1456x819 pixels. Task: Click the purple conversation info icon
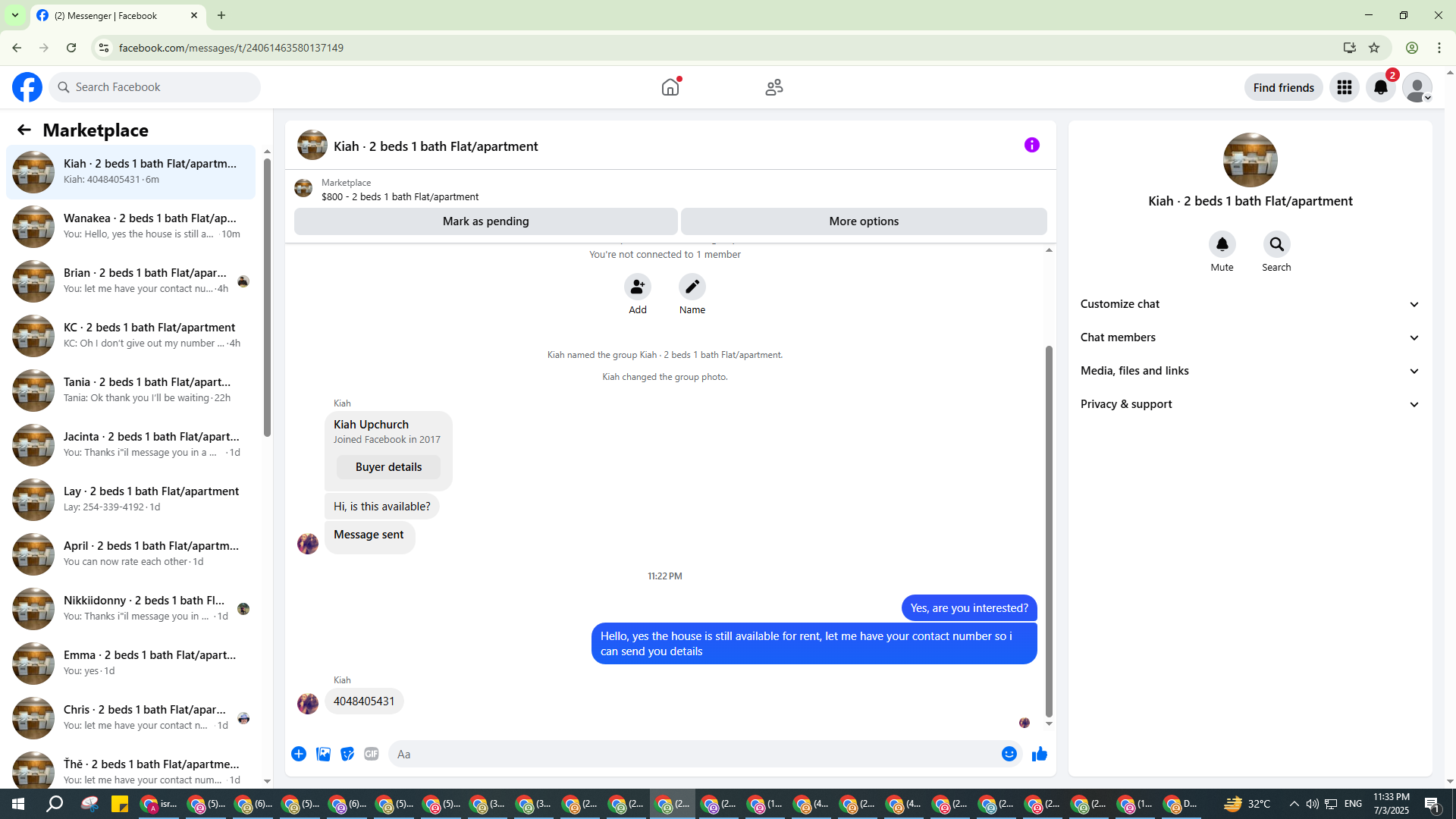coord(1031,145)
